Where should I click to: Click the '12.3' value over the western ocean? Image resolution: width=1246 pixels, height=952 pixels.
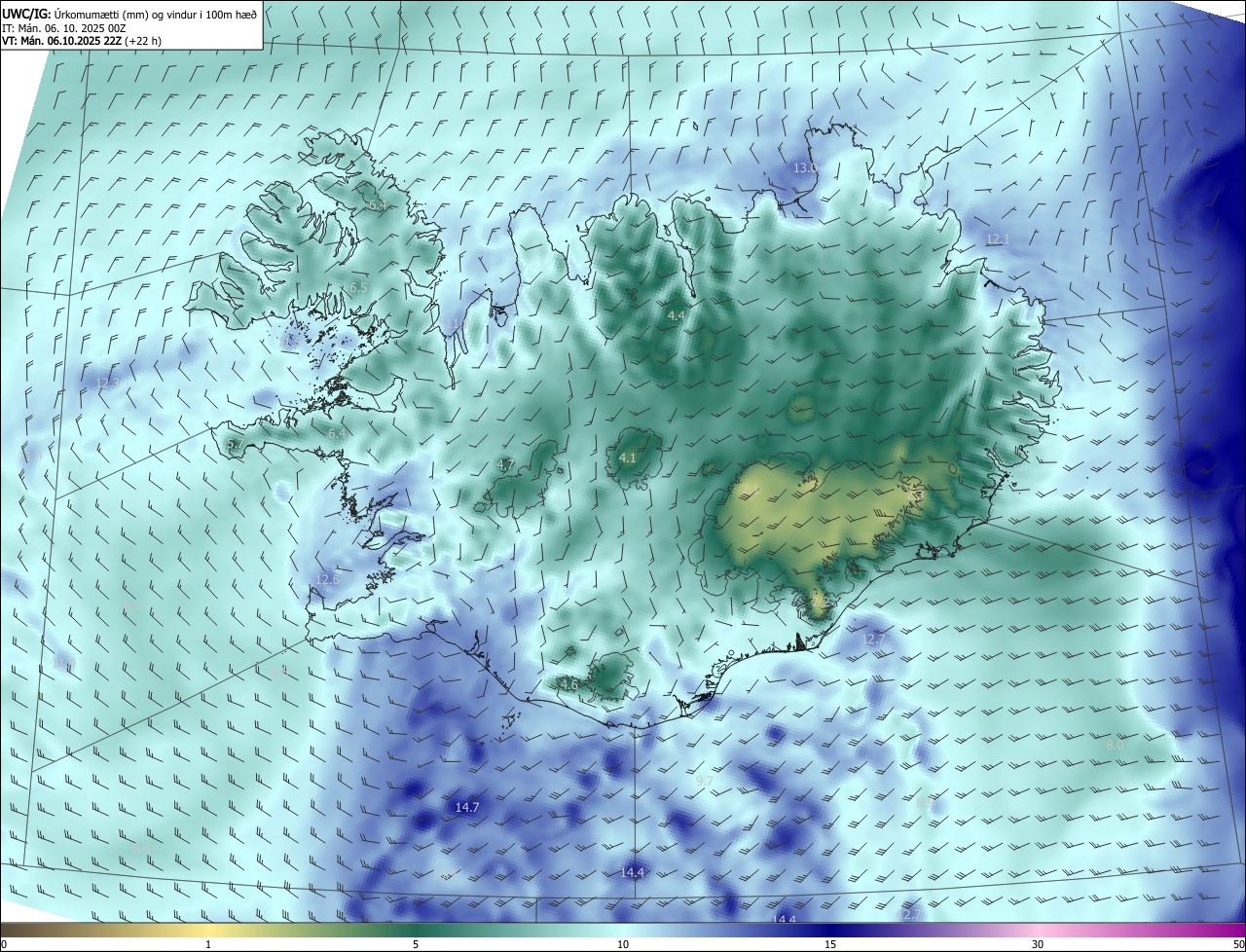tap(108, 383)
